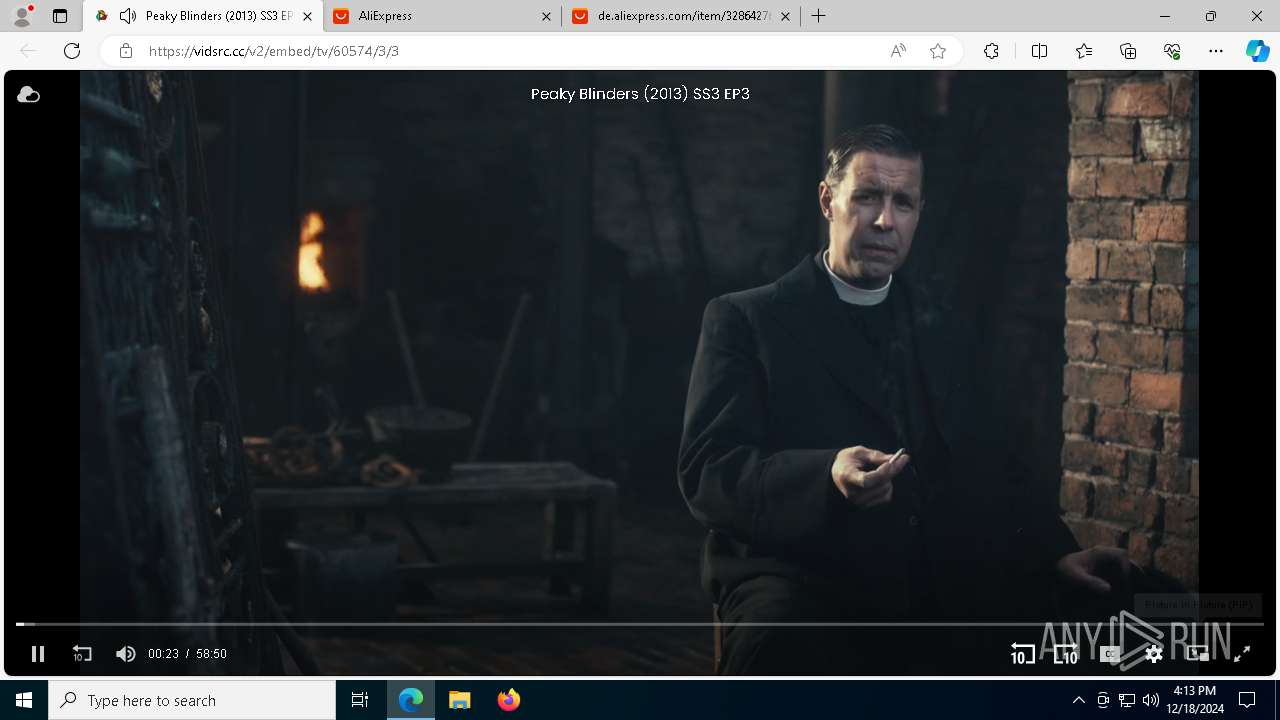This screenshot has width=1280, height=720.
Task: Open the Favorites list
Action: tap(1084, 51)
